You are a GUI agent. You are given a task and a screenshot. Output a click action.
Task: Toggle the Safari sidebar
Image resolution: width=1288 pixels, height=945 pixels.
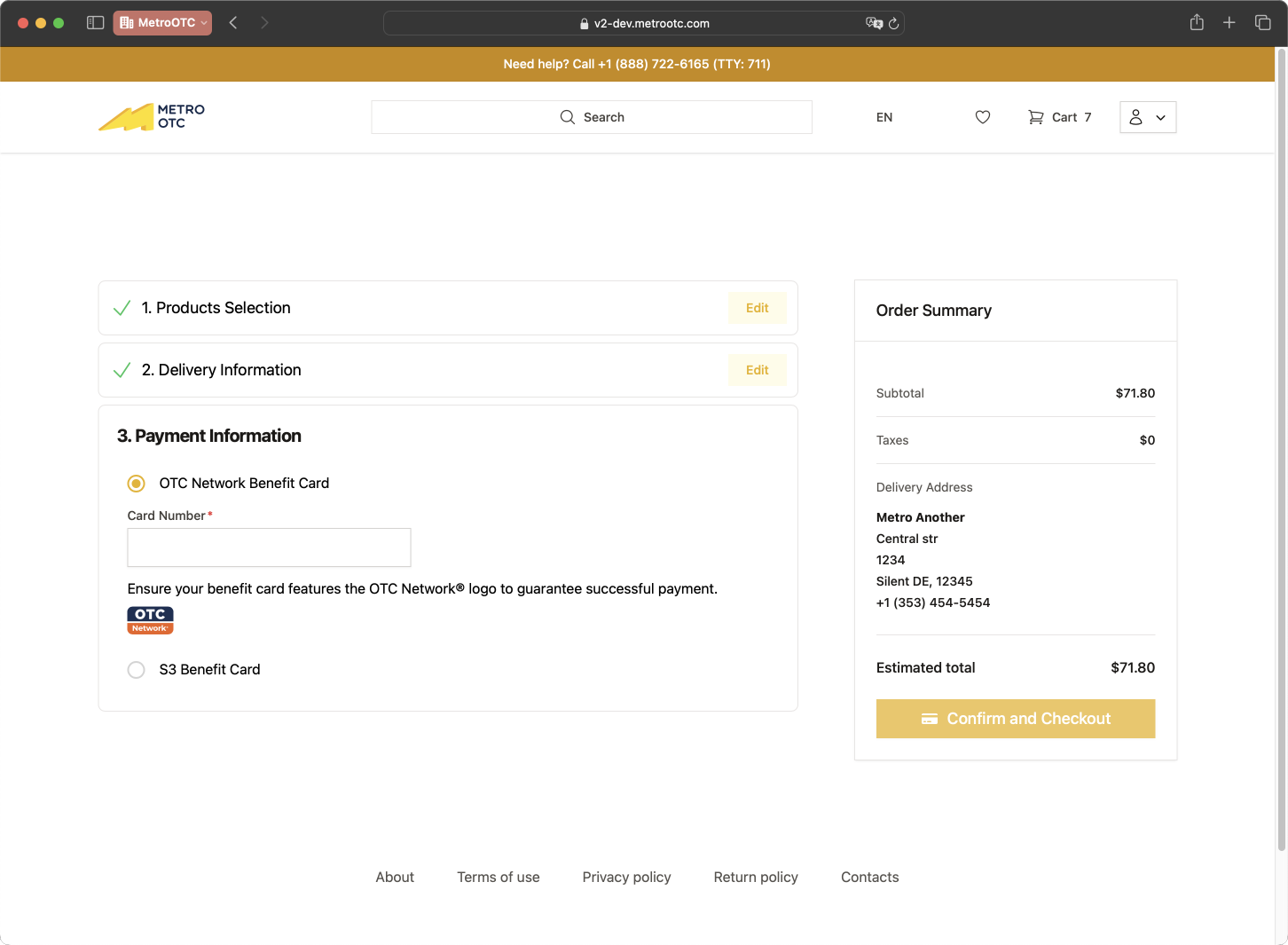[x=96, y=23]
